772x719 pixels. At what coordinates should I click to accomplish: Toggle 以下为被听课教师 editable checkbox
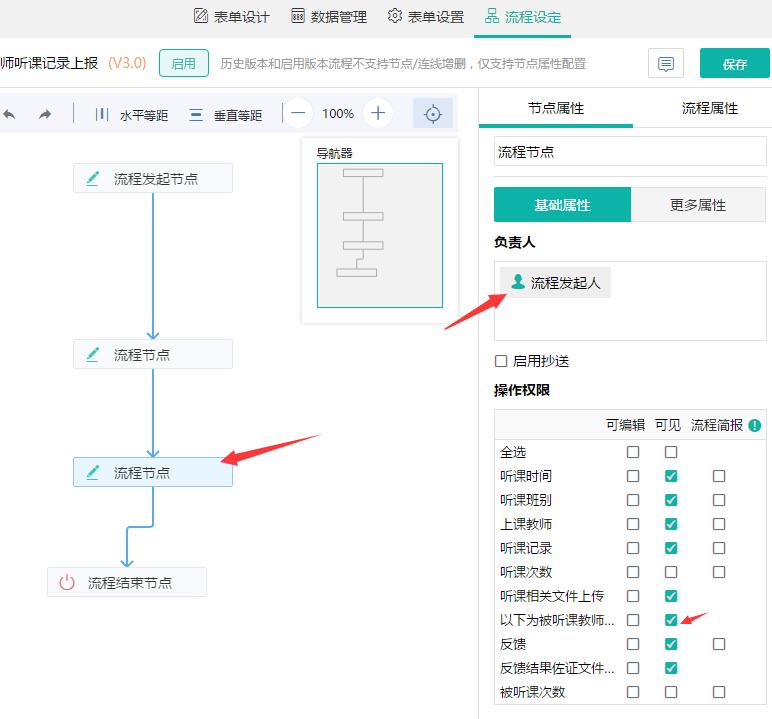click(x=633, y=620)
